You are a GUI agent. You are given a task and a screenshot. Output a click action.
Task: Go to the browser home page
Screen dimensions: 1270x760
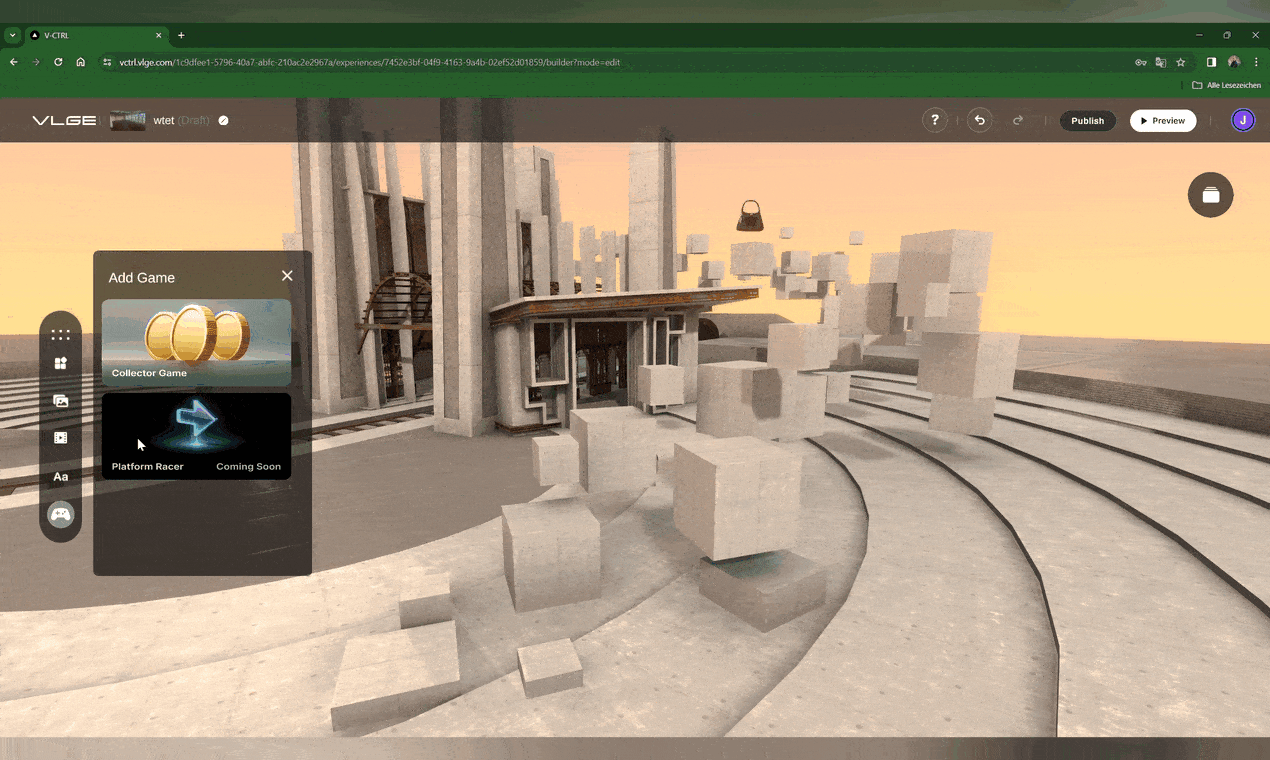pos(81,62)
